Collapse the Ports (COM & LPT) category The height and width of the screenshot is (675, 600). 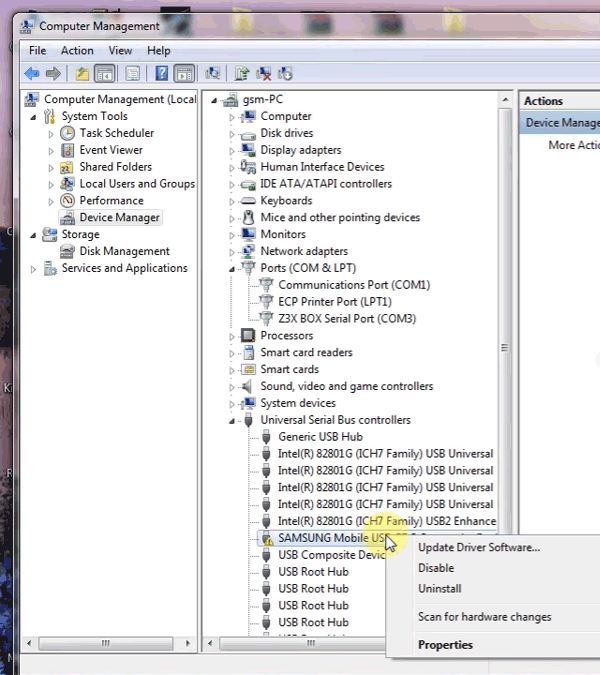pyautogui.click(x=232, y=269)
